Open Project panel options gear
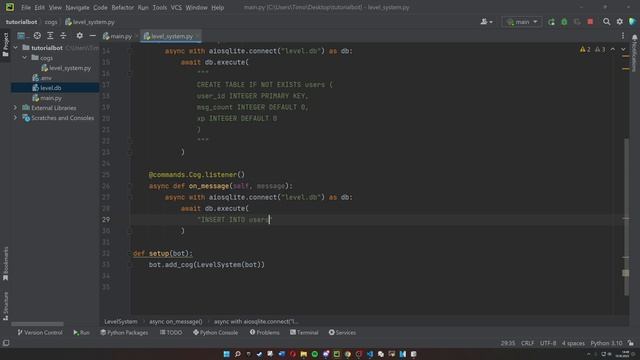 [80, 36]
